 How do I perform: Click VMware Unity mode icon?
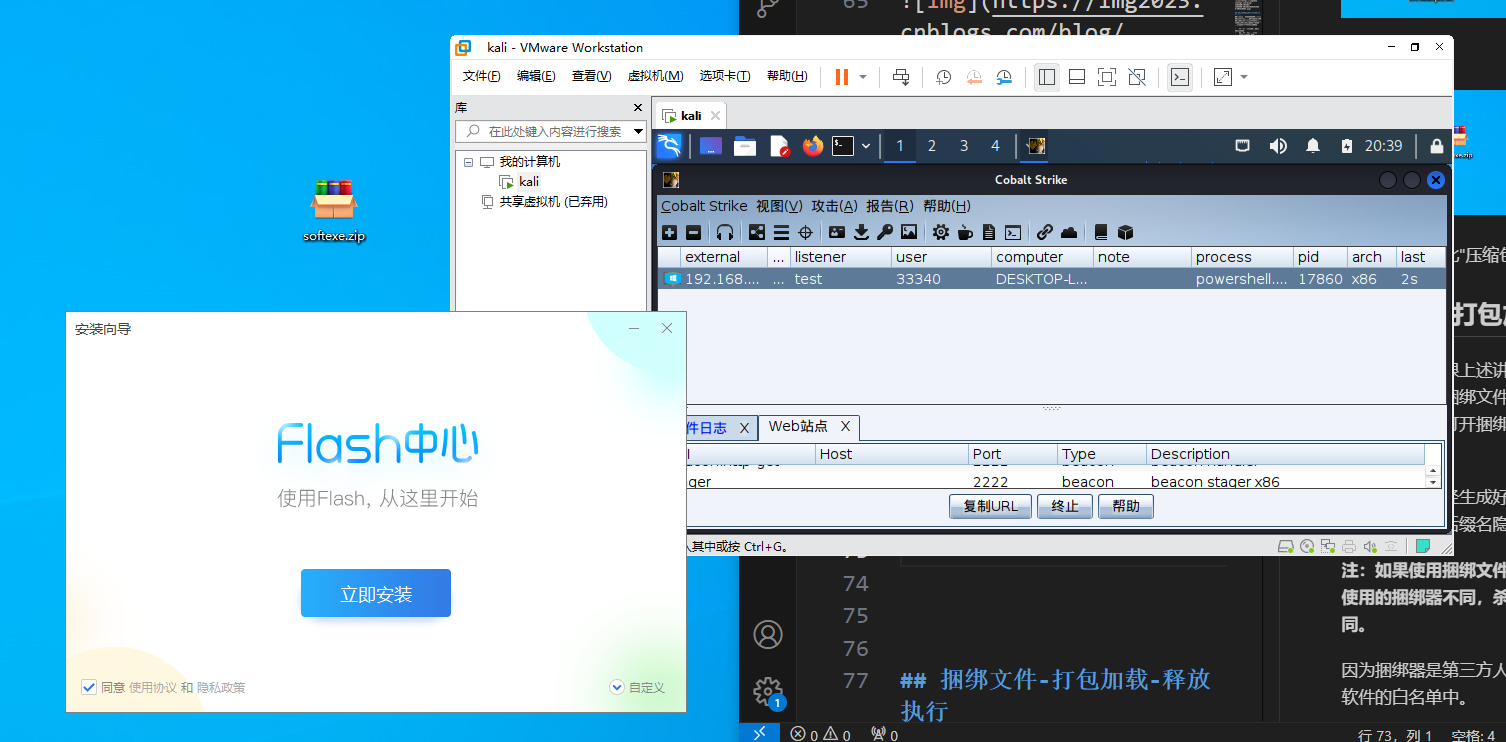(1137, 77)
